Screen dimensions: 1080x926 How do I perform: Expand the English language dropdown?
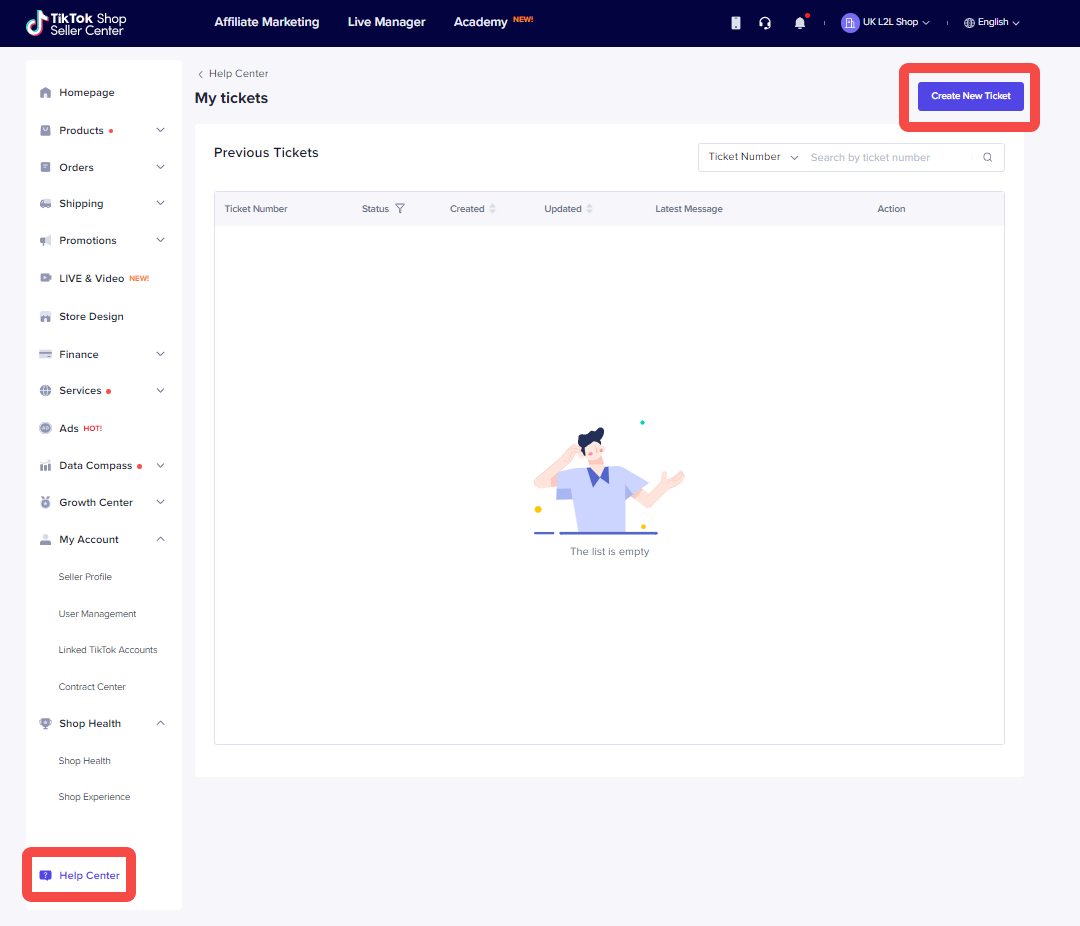click(x=991, y=22)
